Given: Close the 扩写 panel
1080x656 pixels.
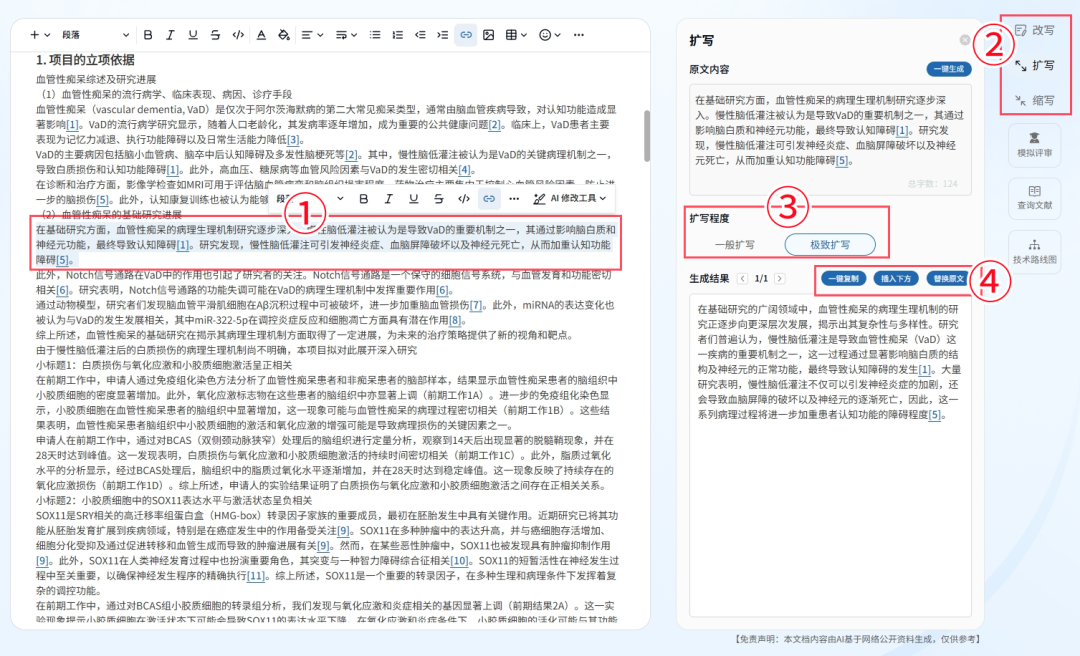Looking at the screenshot, I should coord(965,40).
